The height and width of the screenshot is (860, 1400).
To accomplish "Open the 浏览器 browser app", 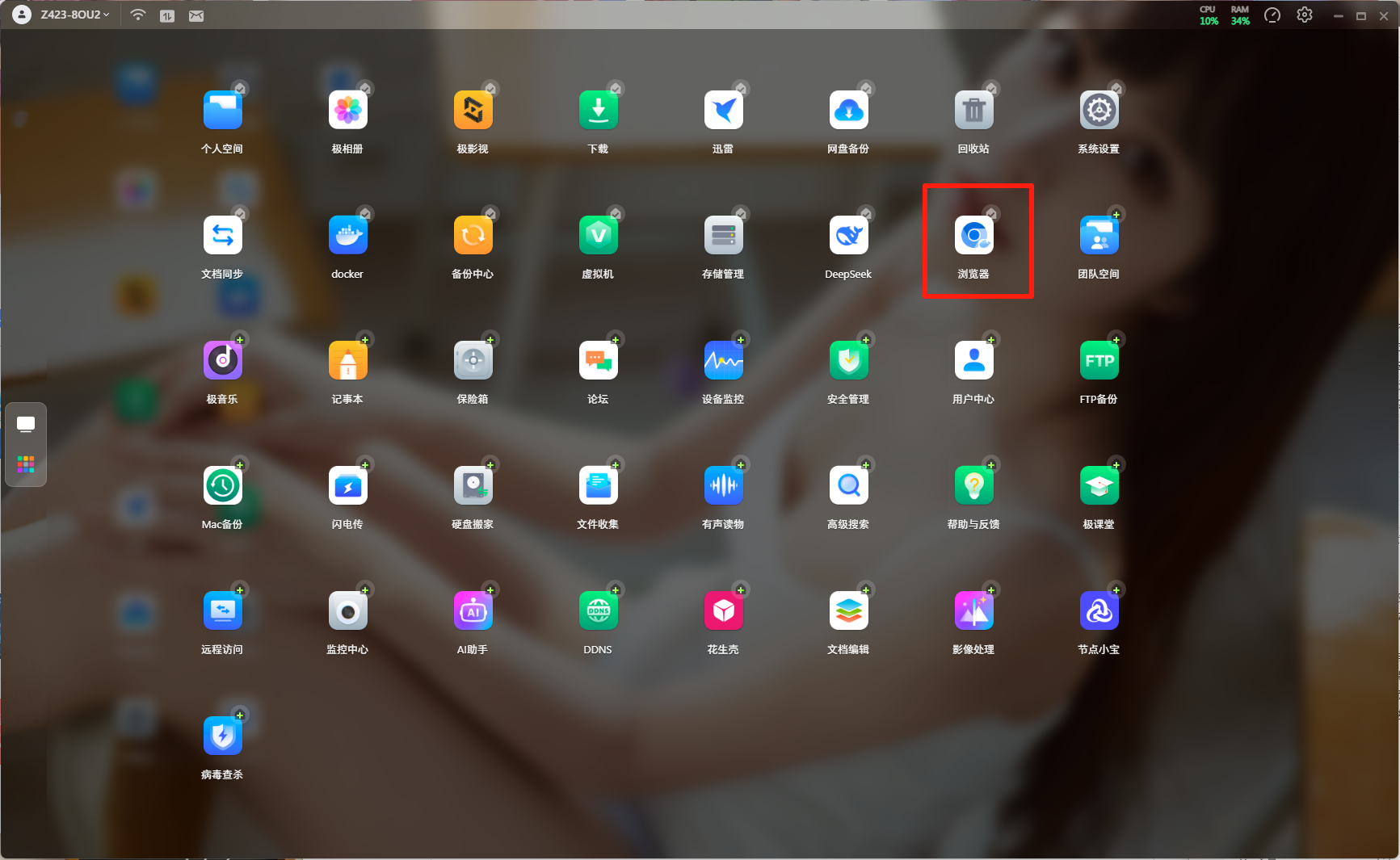I will tap(974, 235).
